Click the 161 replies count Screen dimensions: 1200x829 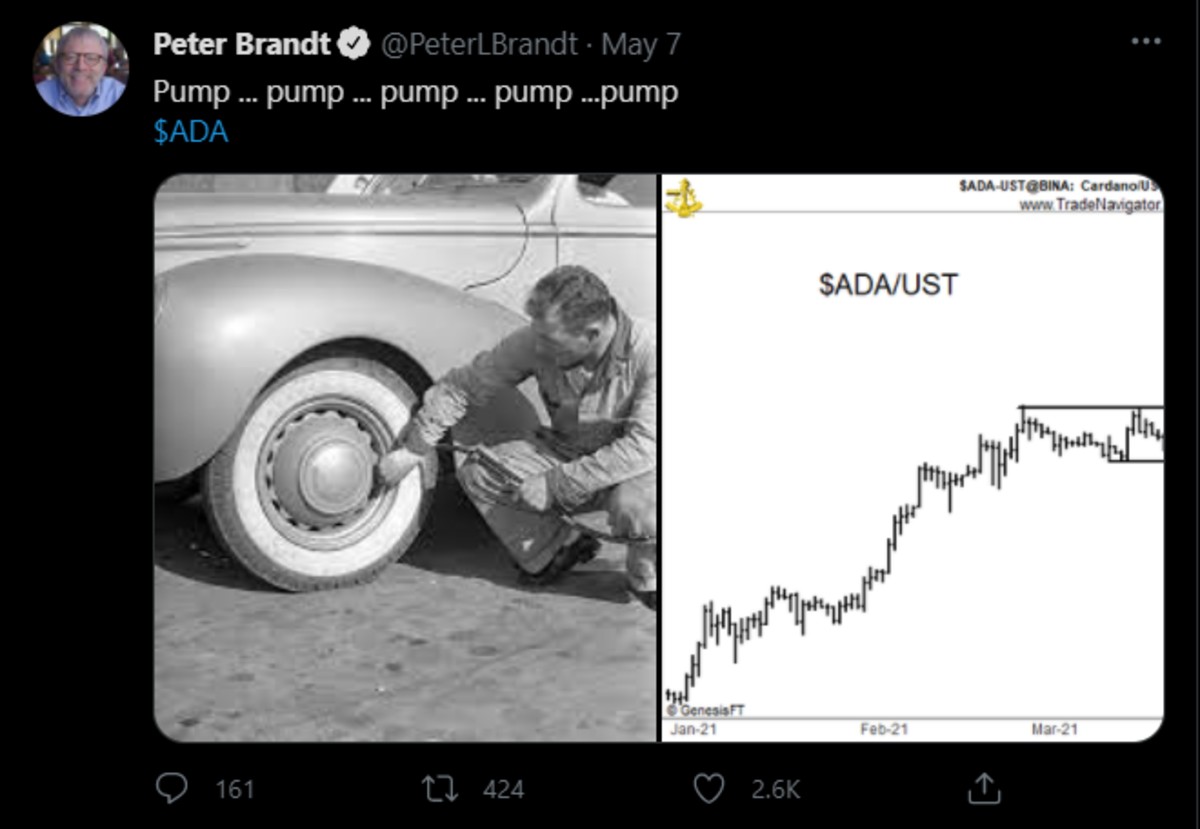(x=235, y=790)
